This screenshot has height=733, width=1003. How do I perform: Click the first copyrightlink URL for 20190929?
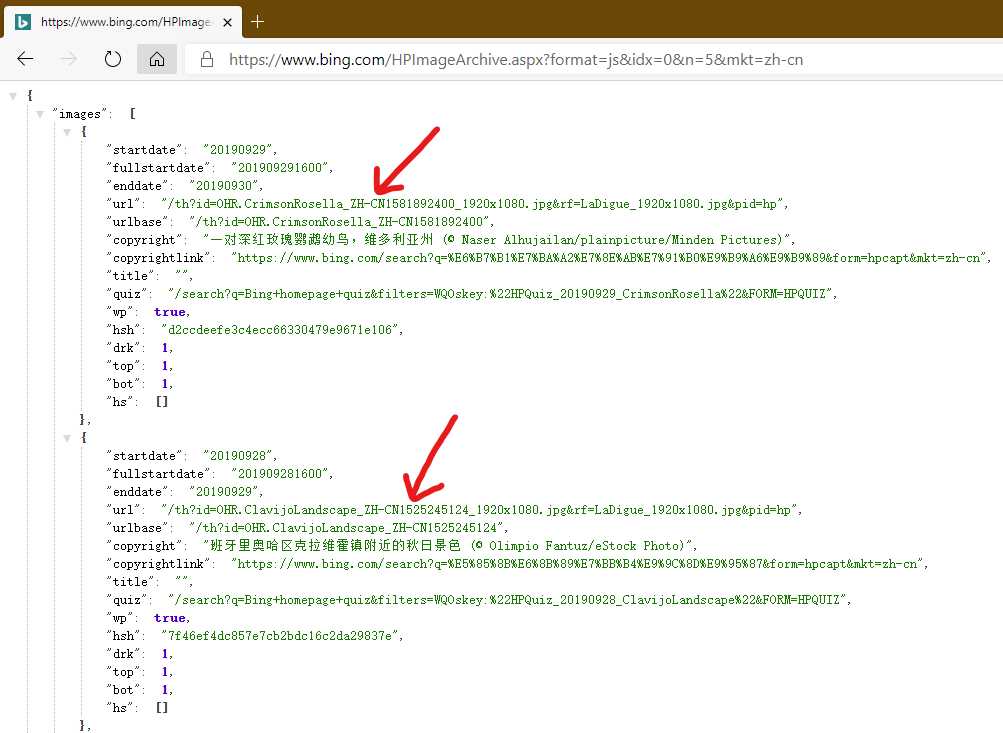coord(610,258)
